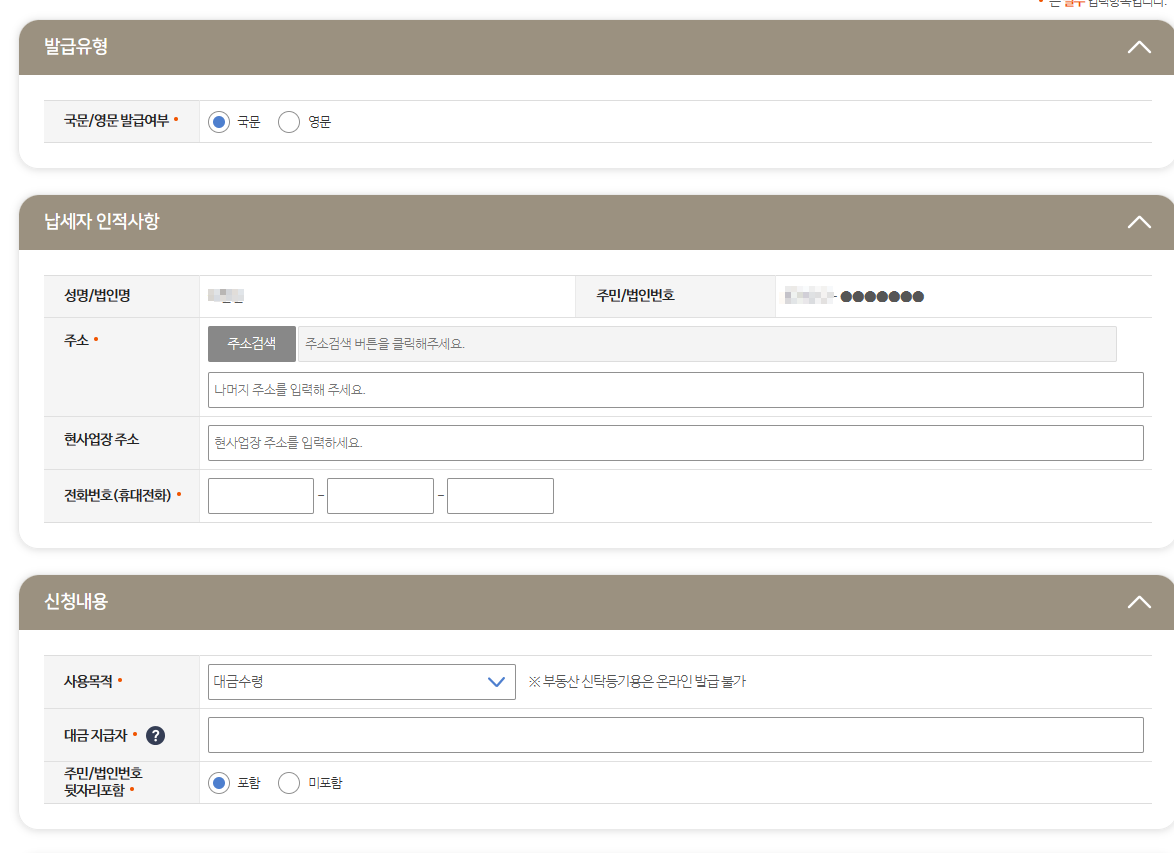Click the 현사업장 주소 input field
Viewport: 1174px width, 853px height.
pyautogui.click(x=675, y=442)
